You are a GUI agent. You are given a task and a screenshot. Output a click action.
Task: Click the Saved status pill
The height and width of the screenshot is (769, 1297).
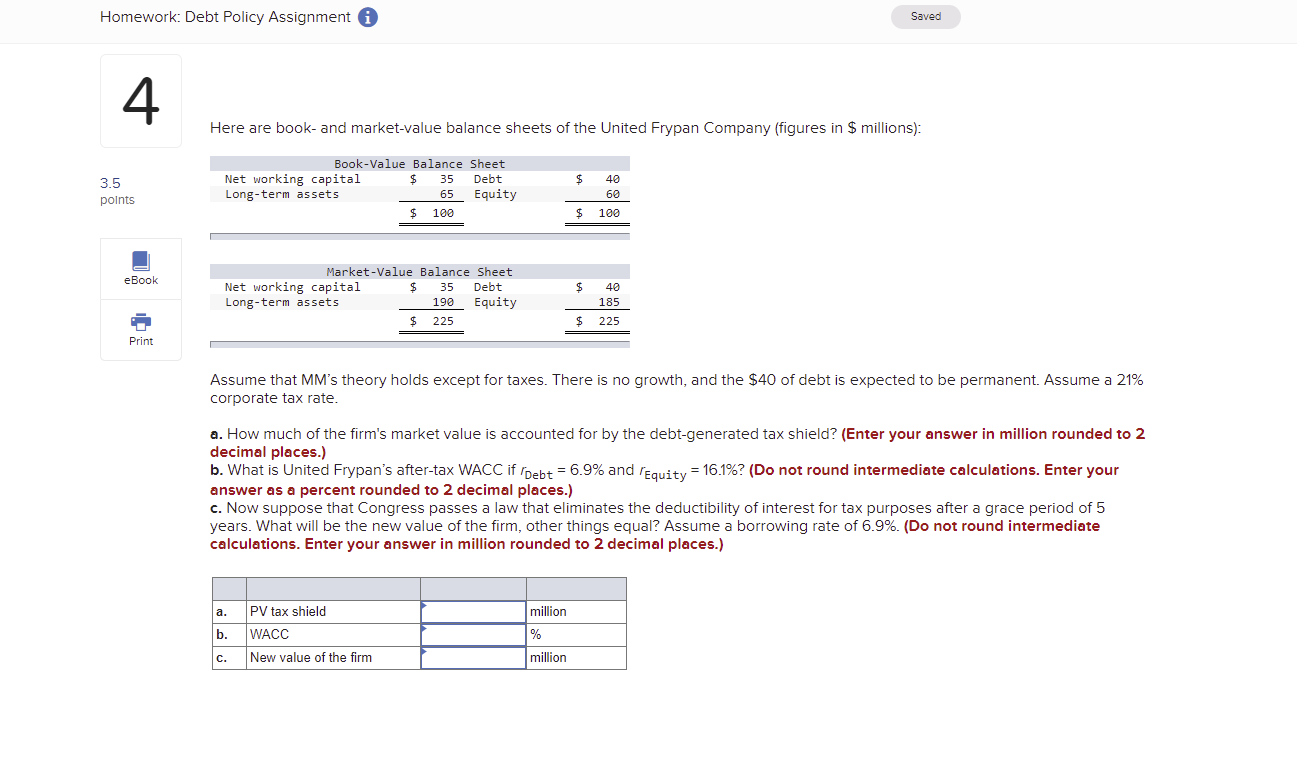click(925, 16)
